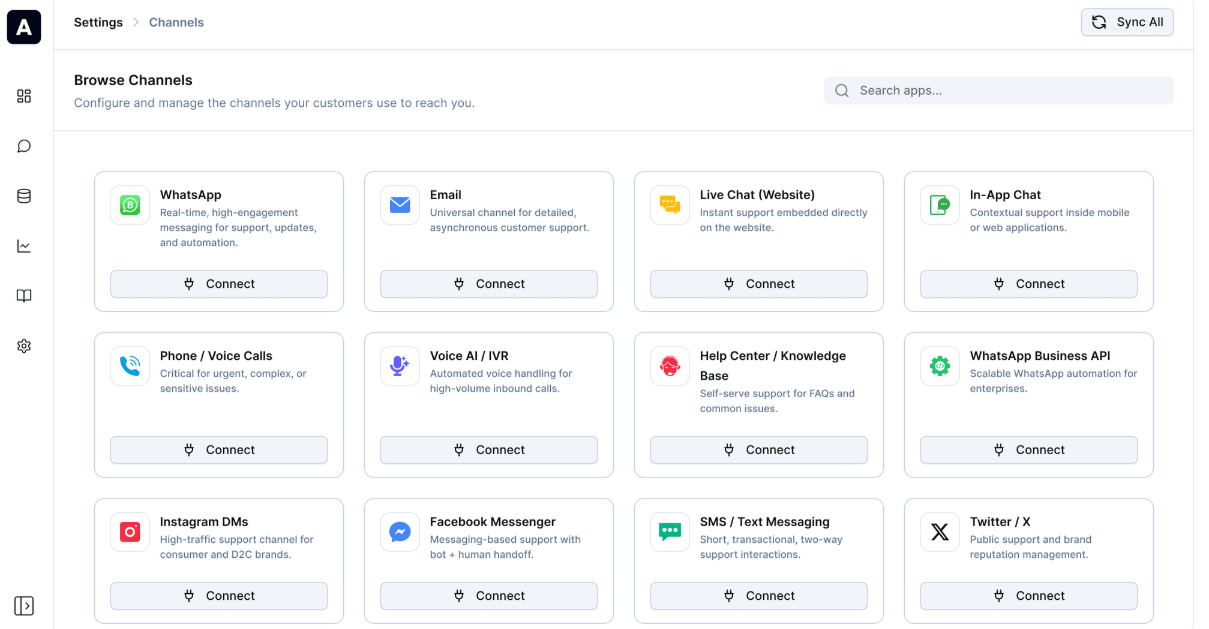The height and width of the screenshot is (629, 1209).
Task: Click the Email card title
Action: (x=446, y=195)
